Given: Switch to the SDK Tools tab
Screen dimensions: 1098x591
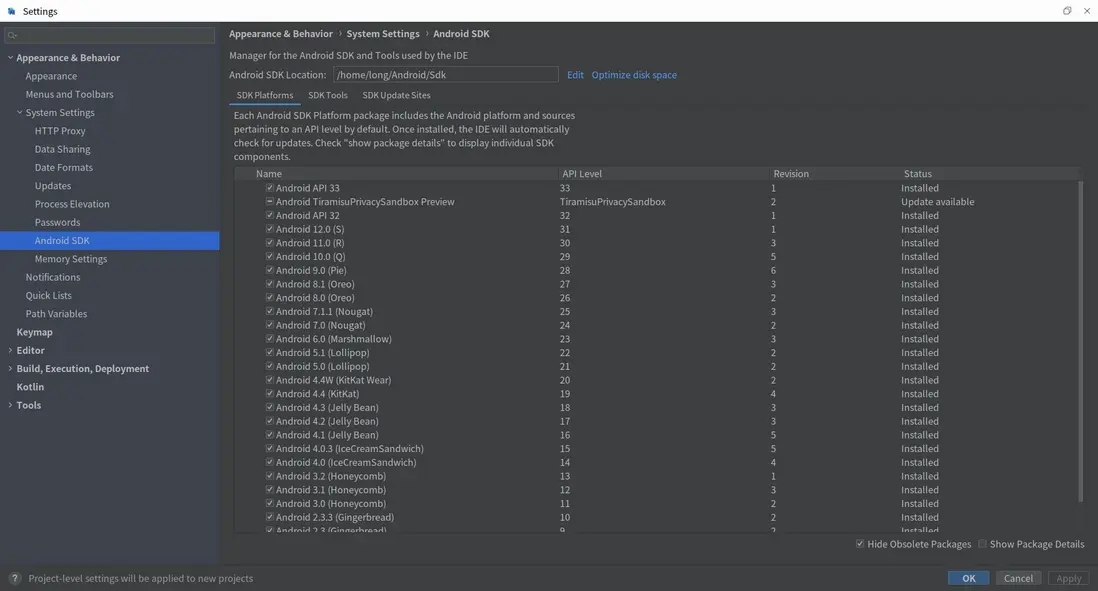Looking at the screenshot, I should point(328,95).
